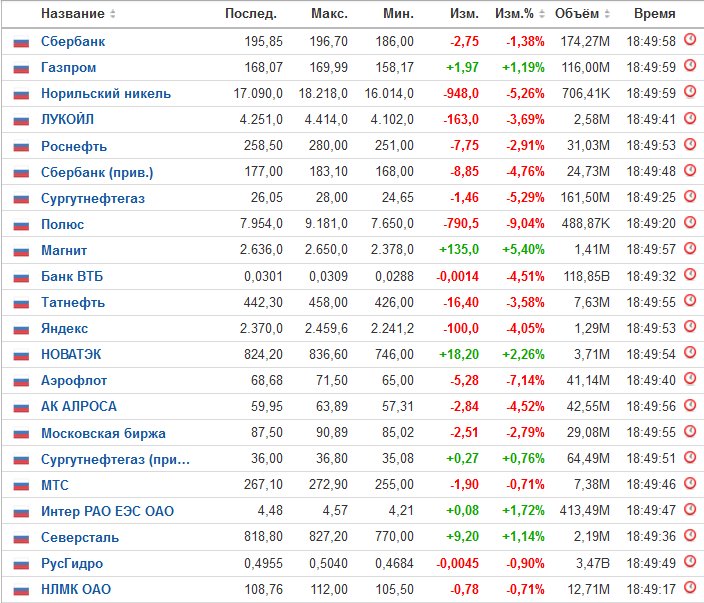Image resolution: width=704 pixels, height=603 pixels.
Task: Click the Russian flag icon beside АК АЛРОСА
Action: [21, 407]
